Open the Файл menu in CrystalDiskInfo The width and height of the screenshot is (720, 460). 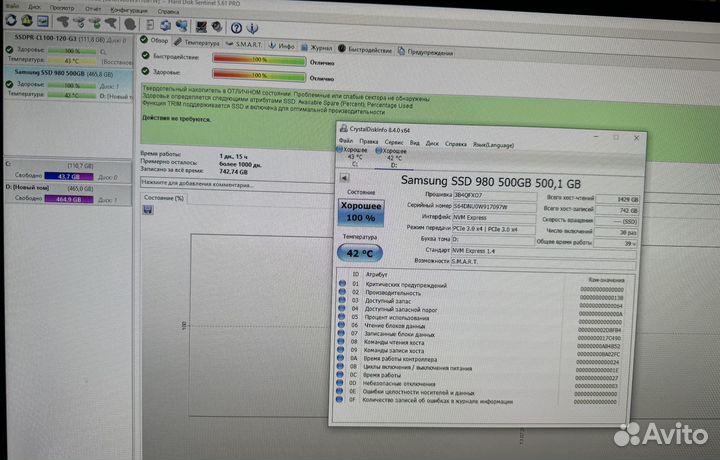(x=346, y=140)
